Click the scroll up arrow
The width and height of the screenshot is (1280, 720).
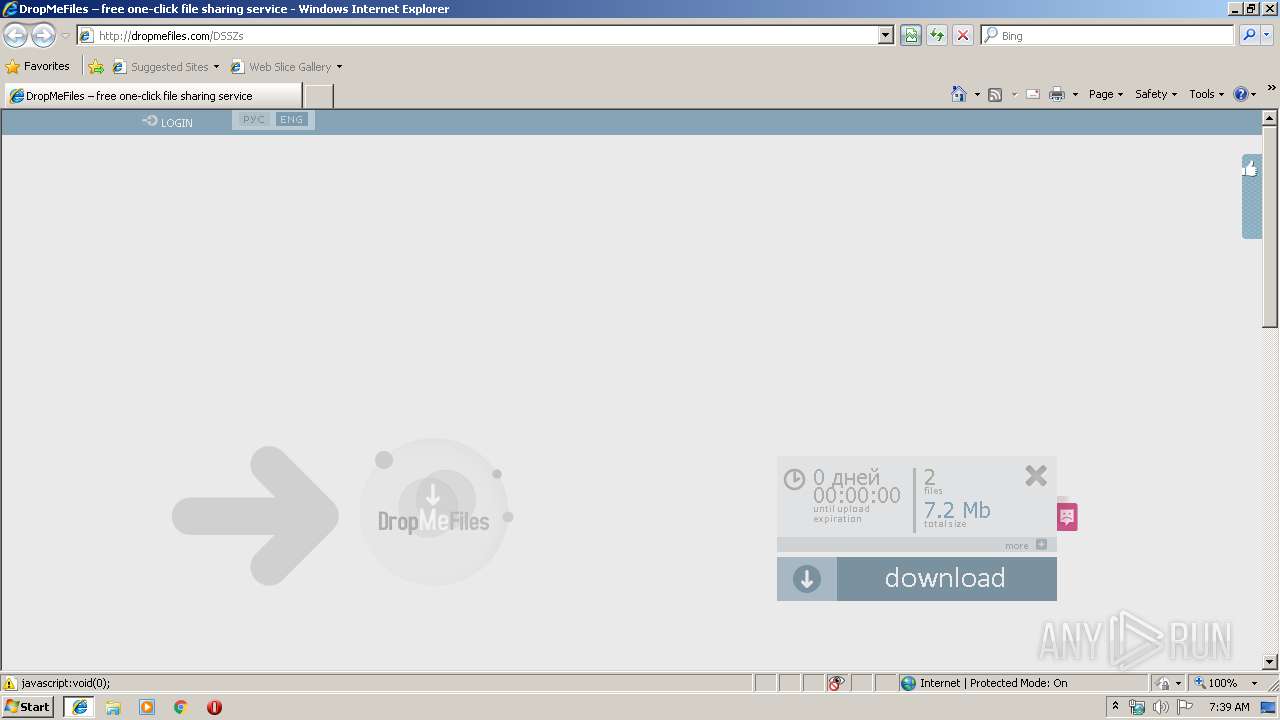click(1270, 118)
